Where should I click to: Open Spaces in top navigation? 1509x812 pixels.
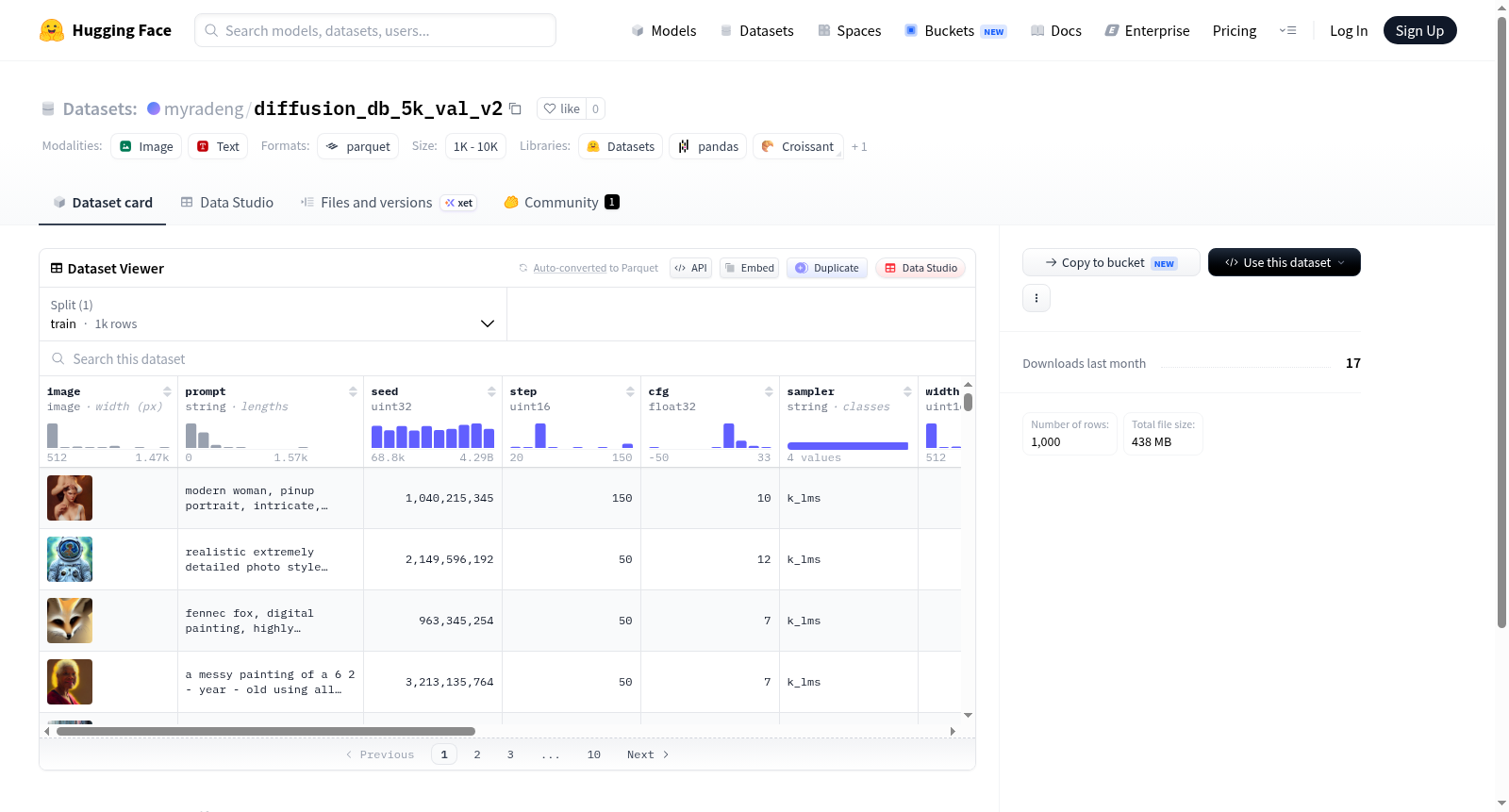(849, 30)
